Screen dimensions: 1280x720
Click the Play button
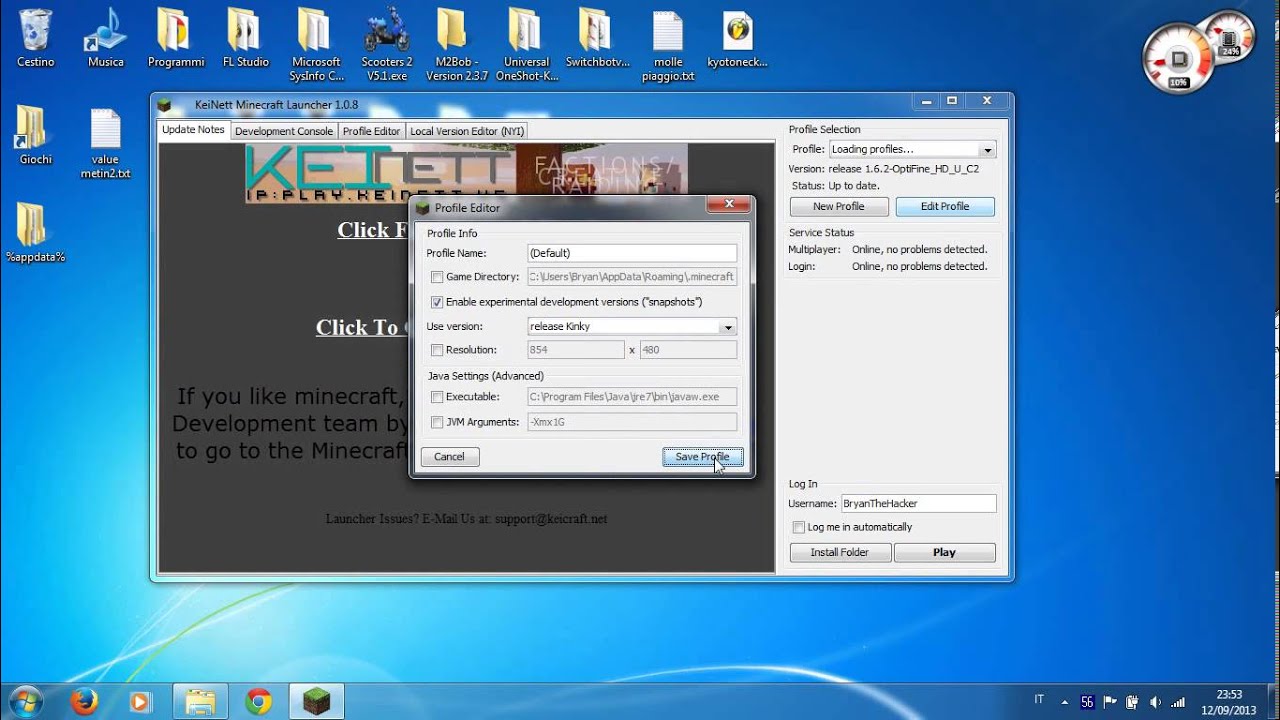click(x=944, y=552)
